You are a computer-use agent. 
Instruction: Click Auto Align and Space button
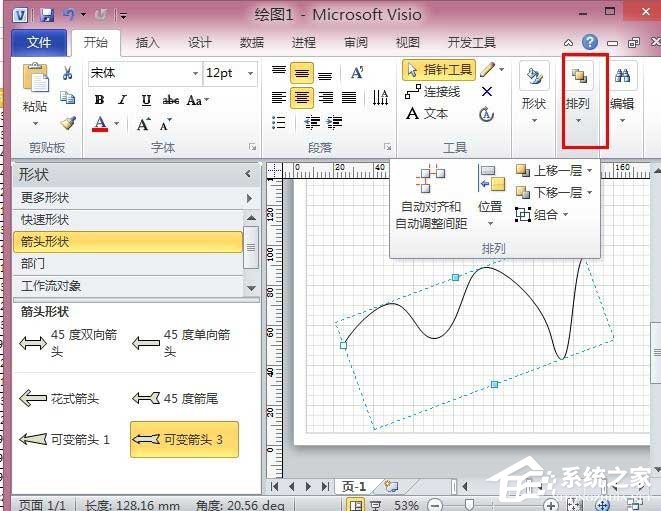point(431,197)
